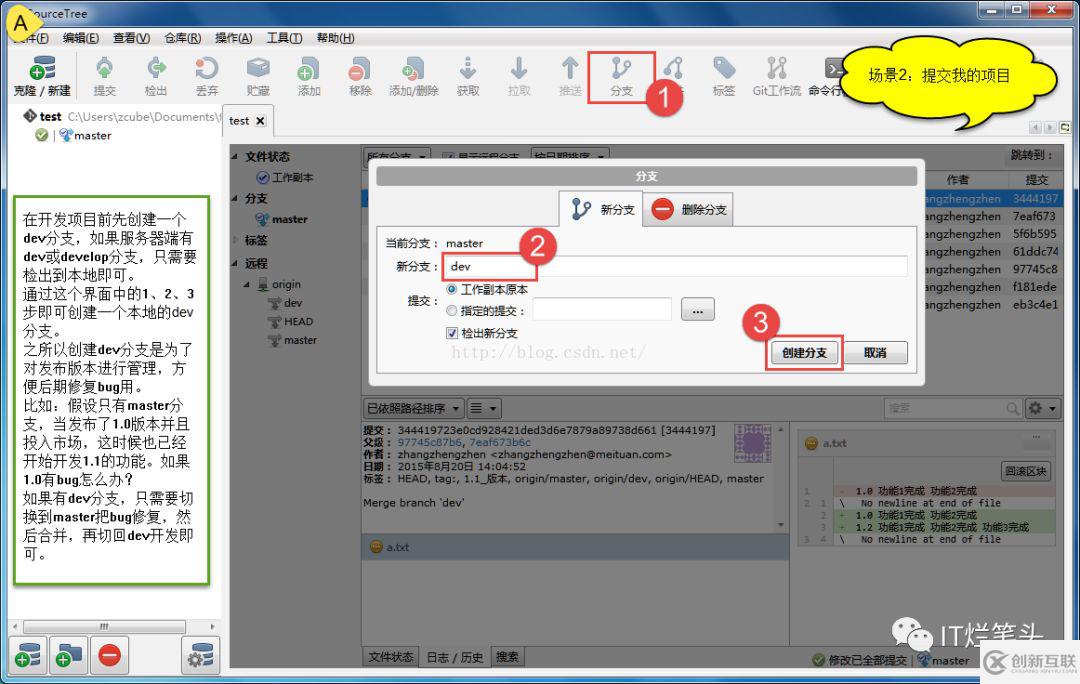The image size is (1080, 684).
Task: Click the '...' browse commit button
Action: coord(698,310)
